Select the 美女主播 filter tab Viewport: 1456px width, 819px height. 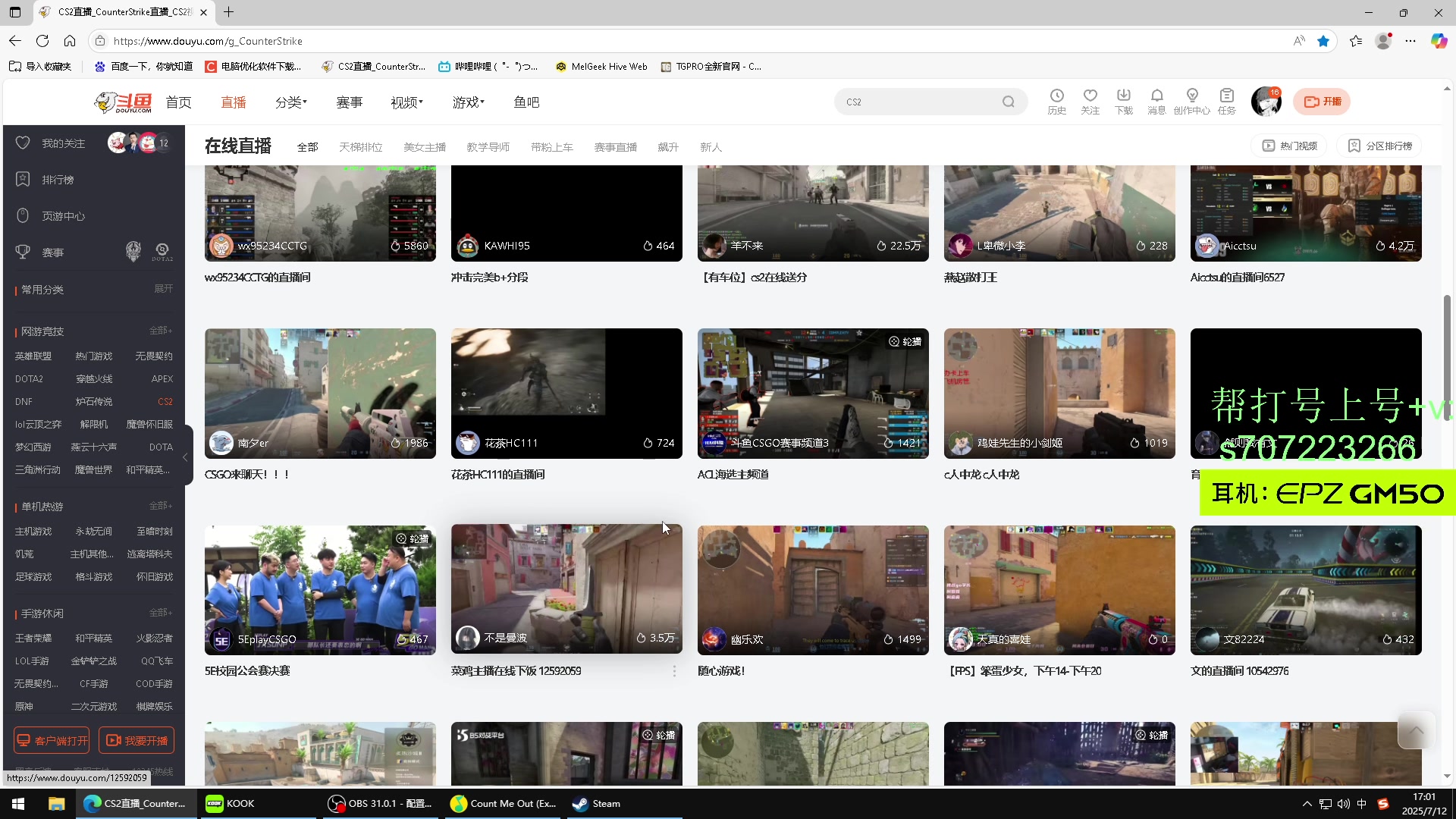click(425, 147)
